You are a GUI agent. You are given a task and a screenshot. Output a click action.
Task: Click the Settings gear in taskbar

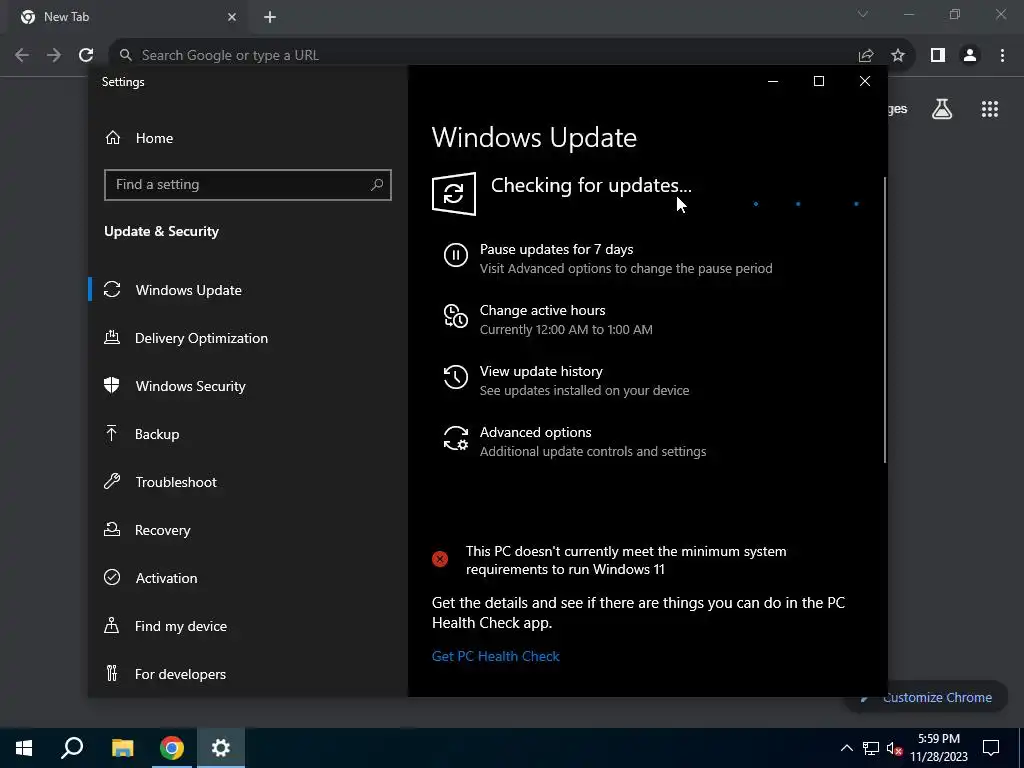pos(221,748)
